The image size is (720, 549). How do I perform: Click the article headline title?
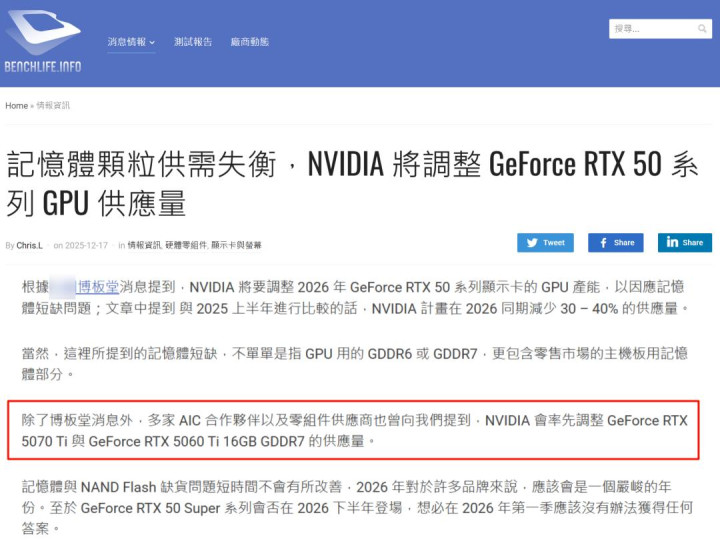pyautogui.click(x=352, y=184)
